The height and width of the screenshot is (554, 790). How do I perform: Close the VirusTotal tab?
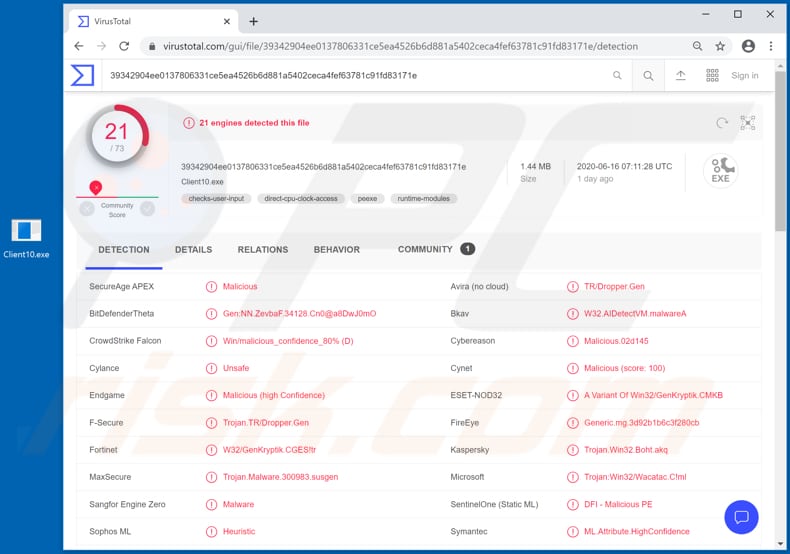click(x=227, y=21)
